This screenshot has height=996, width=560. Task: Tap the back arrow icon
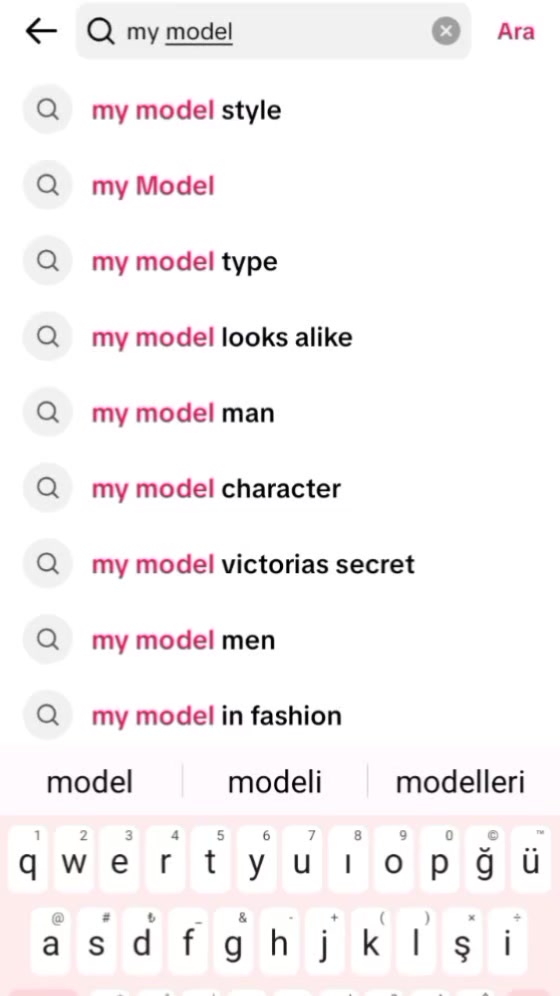coord(41,31)
